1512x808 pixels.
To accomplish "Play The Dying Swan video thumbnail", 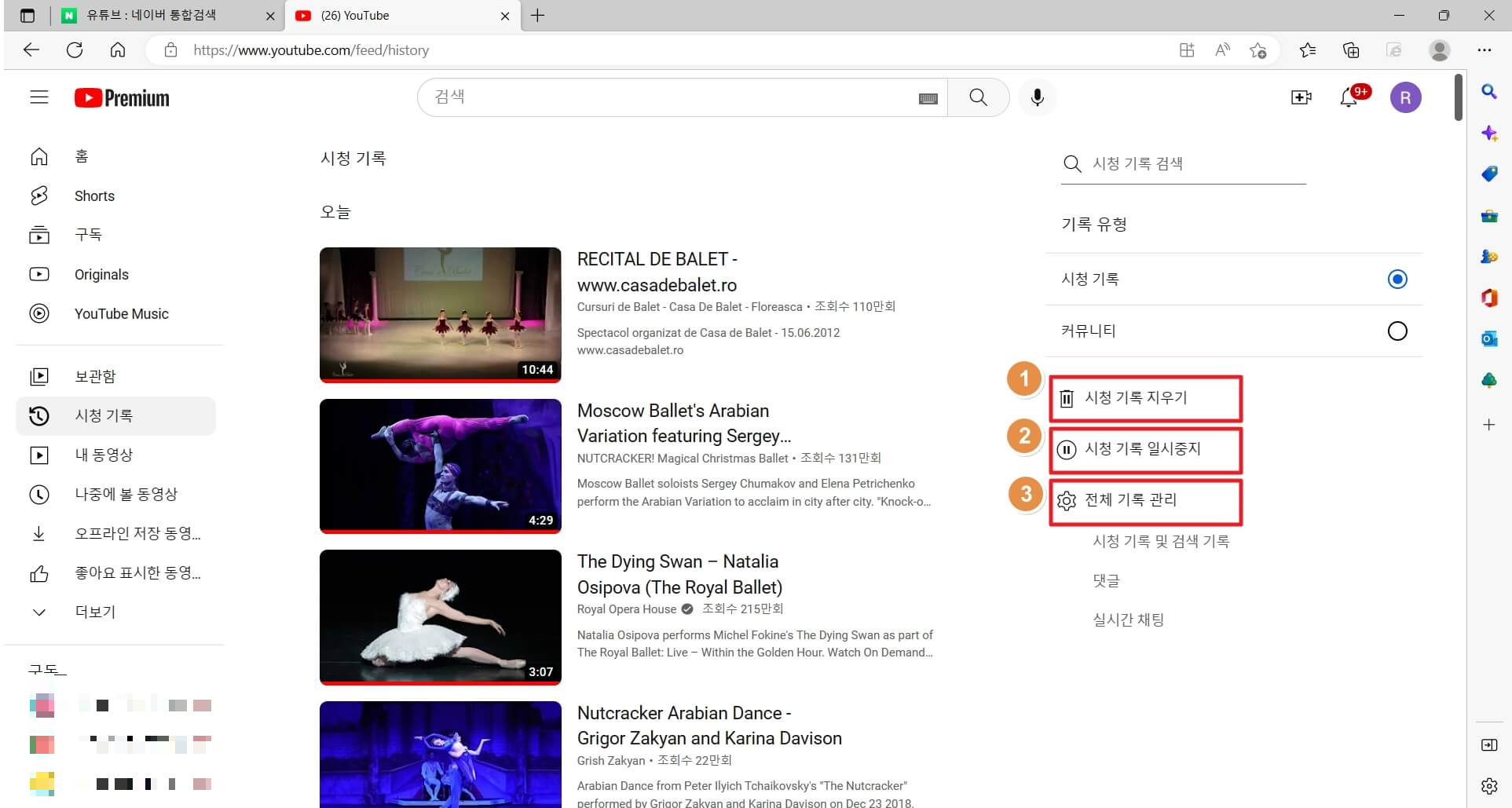I will pos(440,616).
